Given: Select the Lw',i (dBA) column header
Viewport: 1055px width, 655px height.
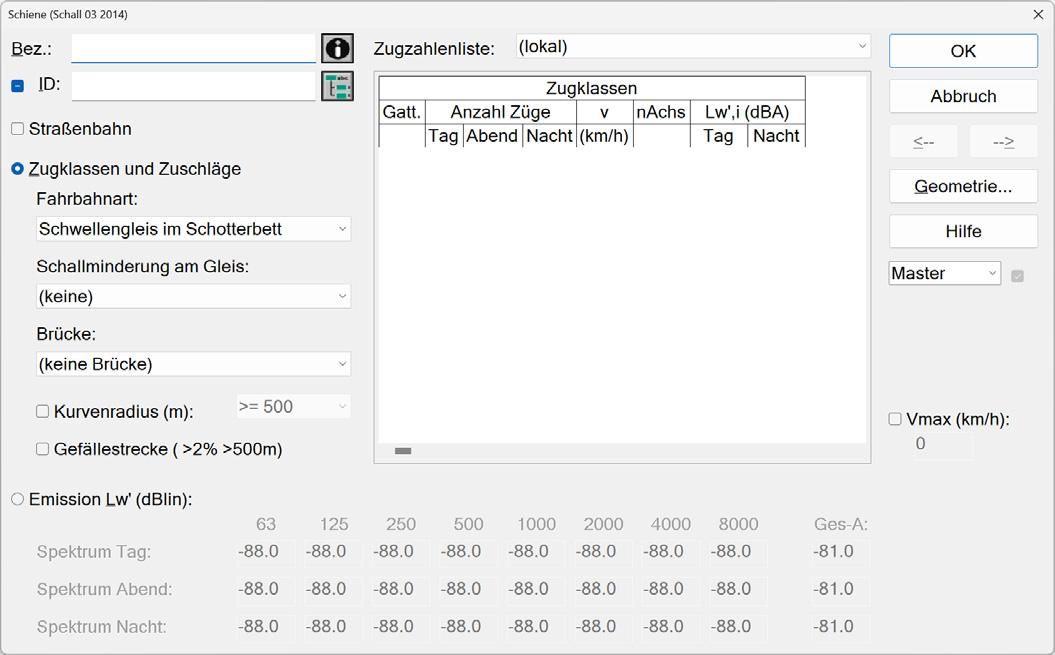Looking at the screenshot, I should tap(748, 112).
